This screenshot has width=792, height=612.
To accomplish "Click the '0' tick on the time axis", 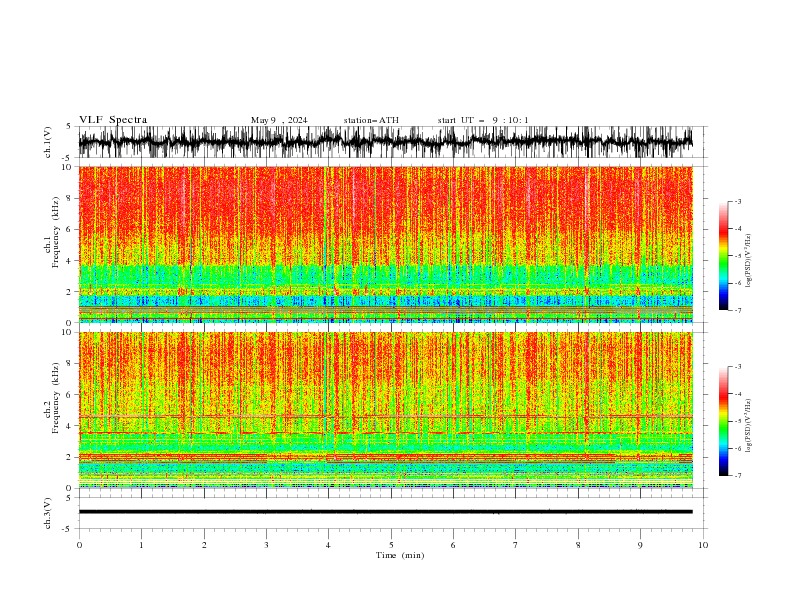I will pyautogui.click(x=79, y=545).
